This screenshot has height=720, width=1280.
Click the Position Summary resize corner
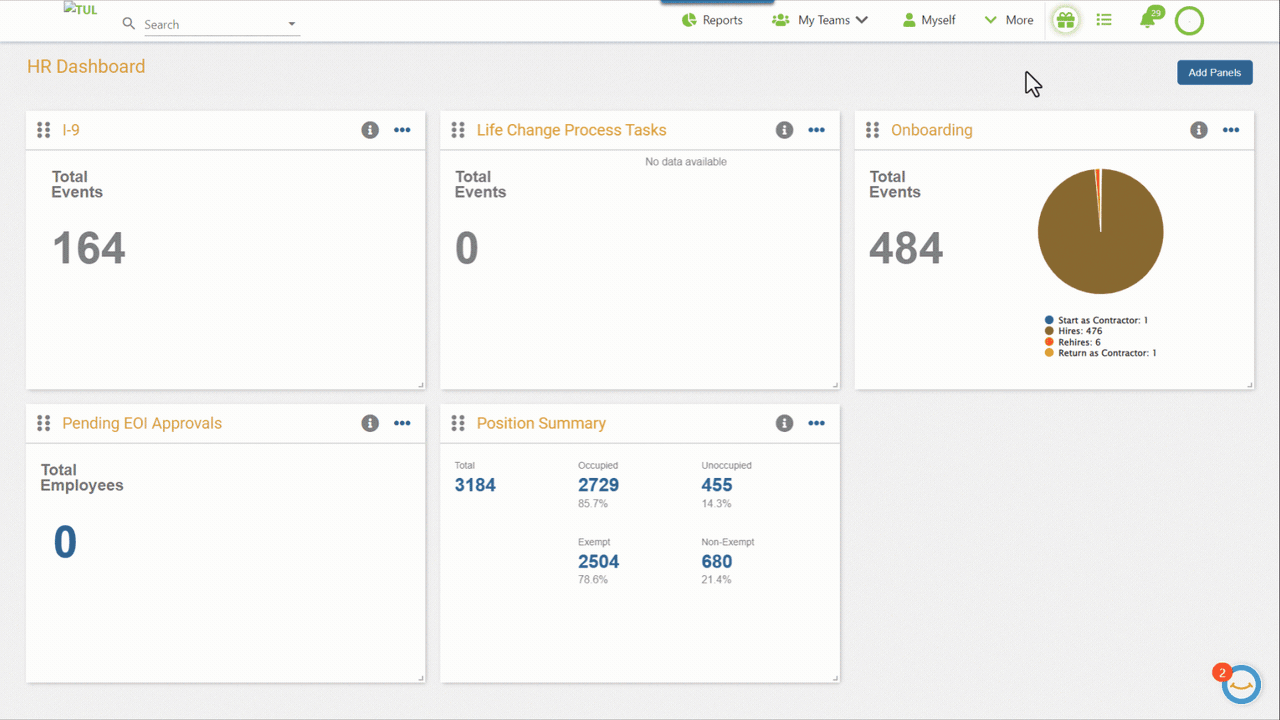[835, 677]
